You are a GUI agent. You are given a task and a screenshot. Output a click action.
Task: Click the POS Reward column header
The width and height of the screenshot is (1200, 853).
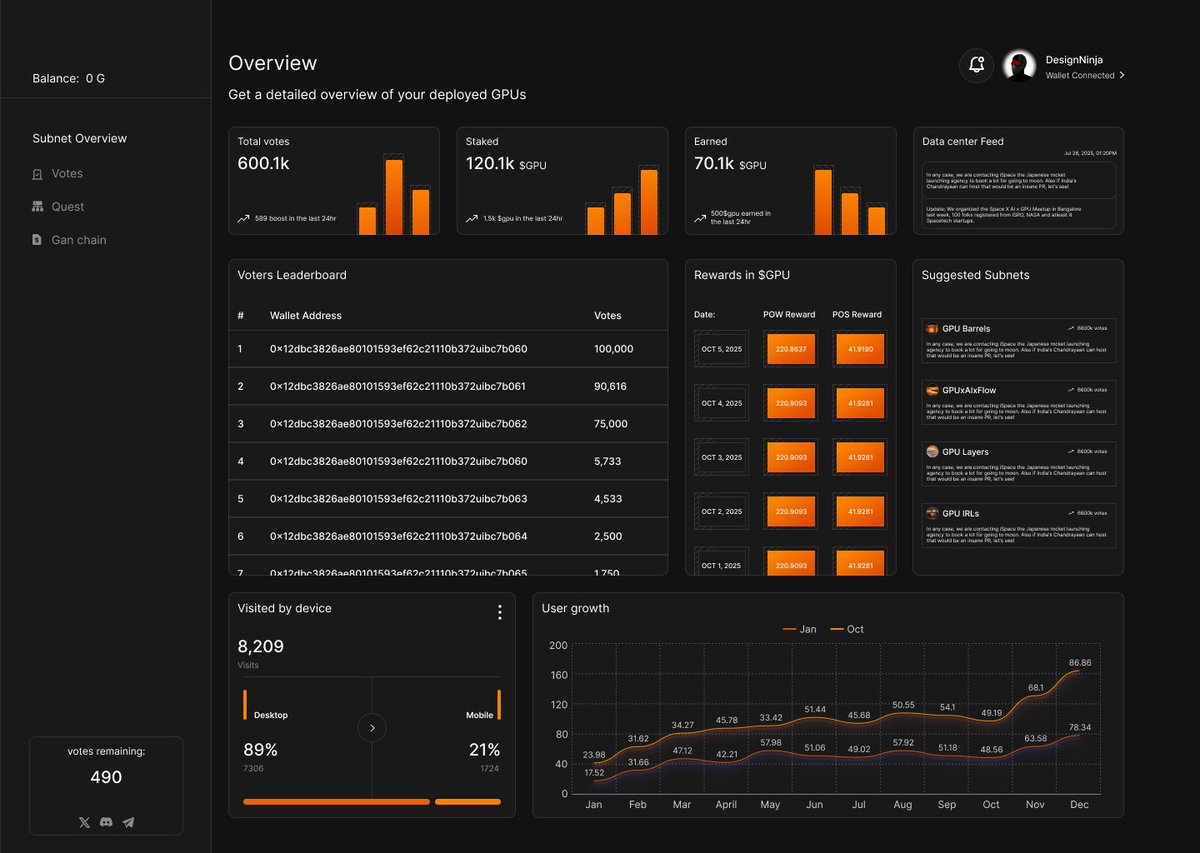(857, 314)
